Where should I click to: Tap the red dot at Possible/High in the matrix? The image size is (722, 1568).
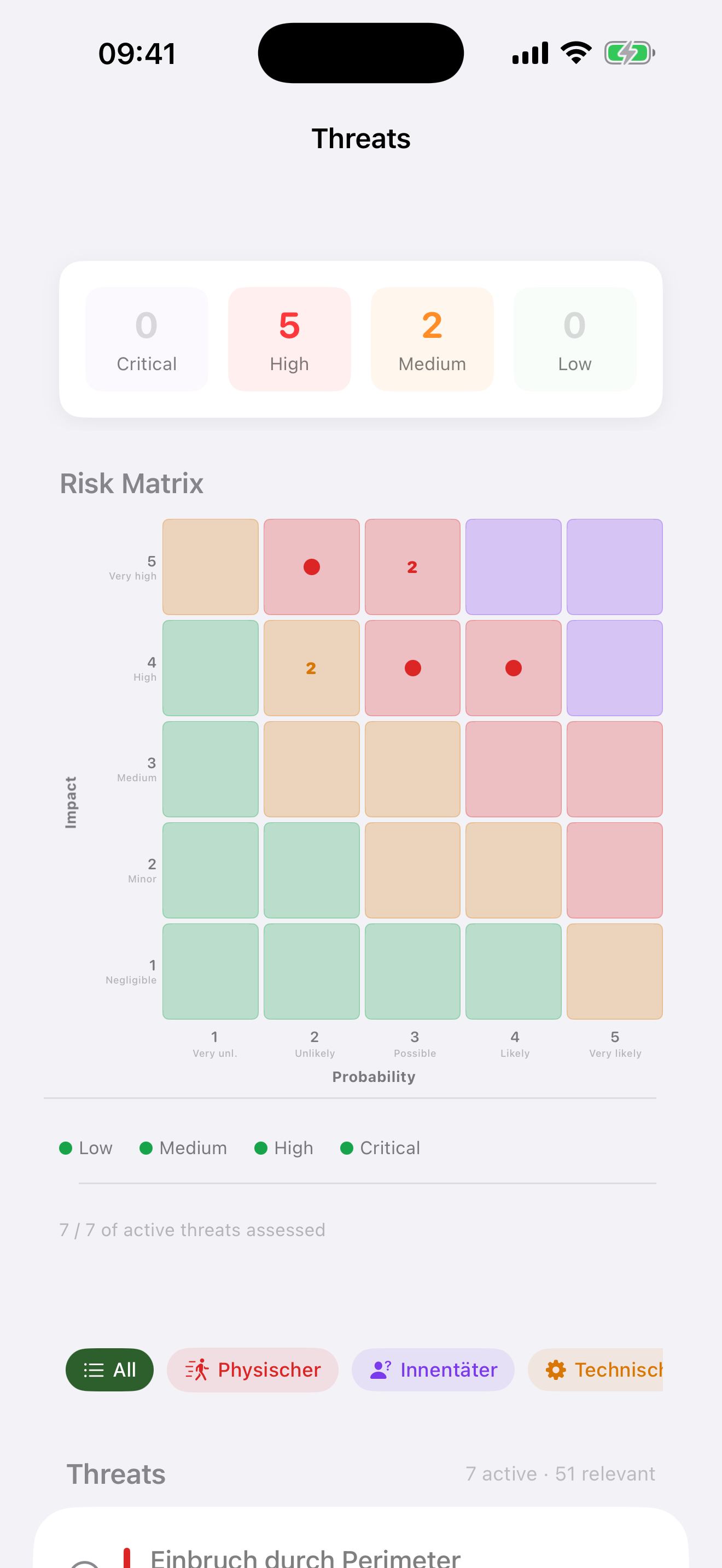[x=412, y=668]
